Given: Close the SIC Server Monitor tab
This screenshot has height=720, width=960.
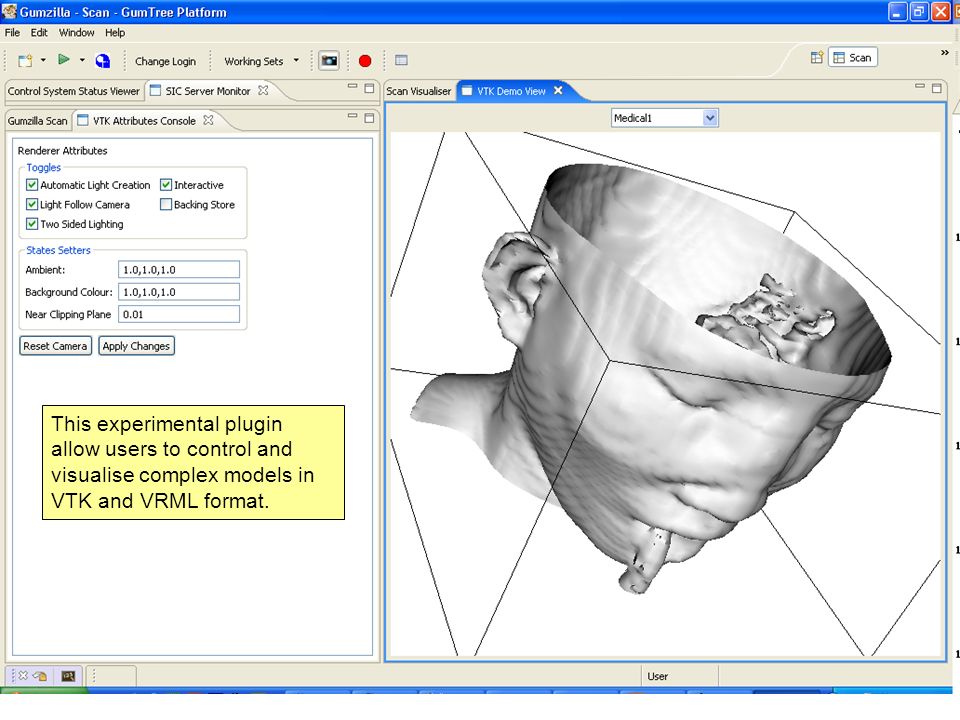Looking at the screenshot, I should (263, 90).
